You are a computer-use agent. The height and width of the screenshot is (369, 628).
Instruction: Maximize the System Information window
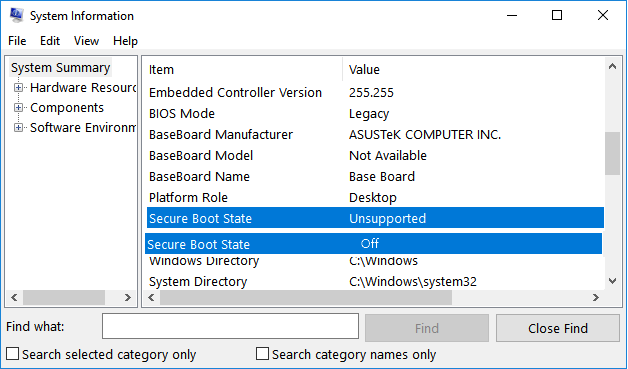[557, 16]
